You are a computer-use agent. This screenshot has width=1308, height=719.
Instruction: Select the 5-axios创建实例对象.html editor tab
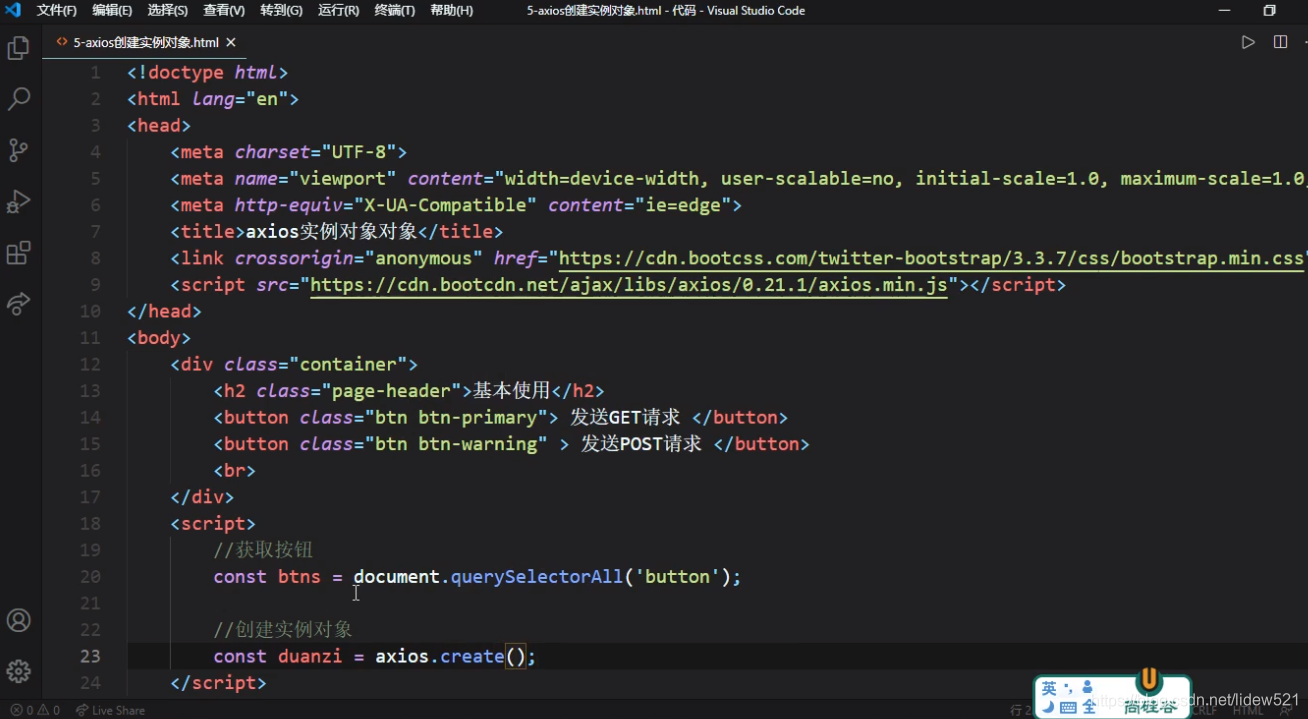click(146, 42)
